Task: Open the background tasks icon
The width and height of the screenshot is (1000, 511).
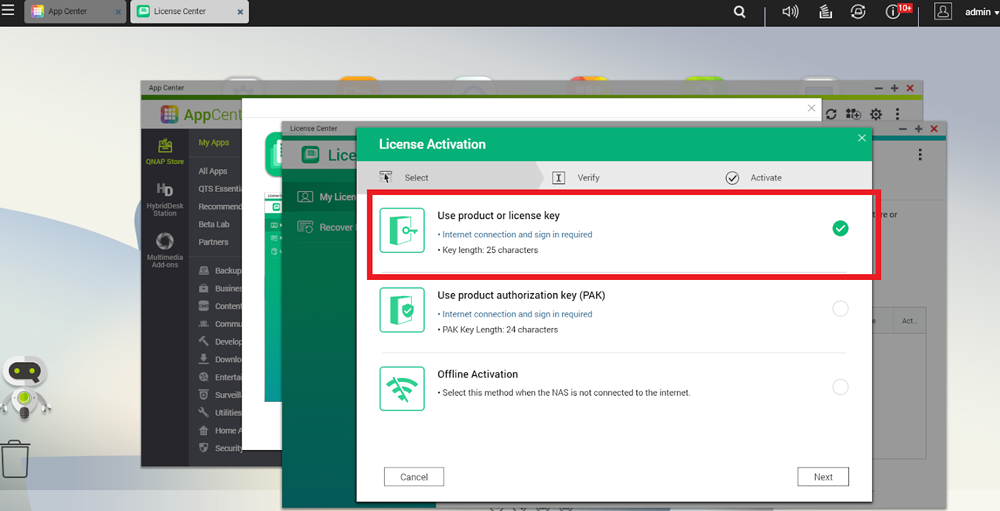Action: click(x=825, y=12)
